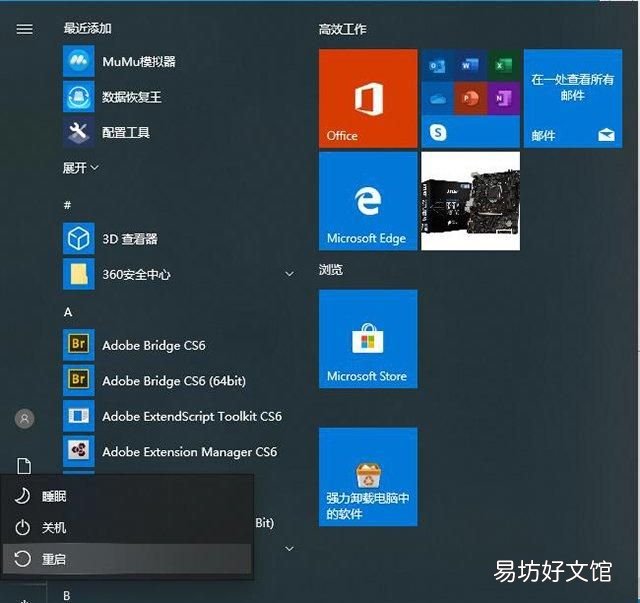The image size is (640, 603).
Task: Click the 高效工作 group header
Action: tap(342, 29)
